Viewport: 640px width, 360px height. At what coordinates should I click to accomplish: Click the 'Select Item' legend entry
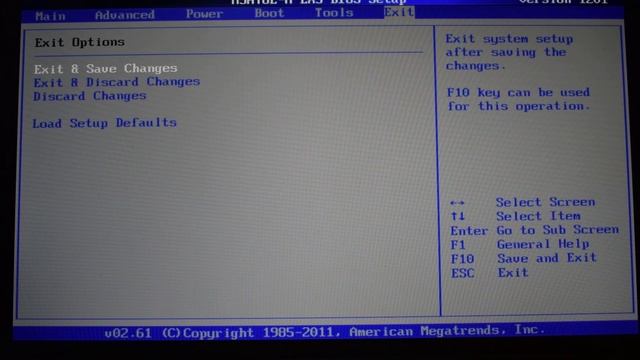click(x=538, y=216)
